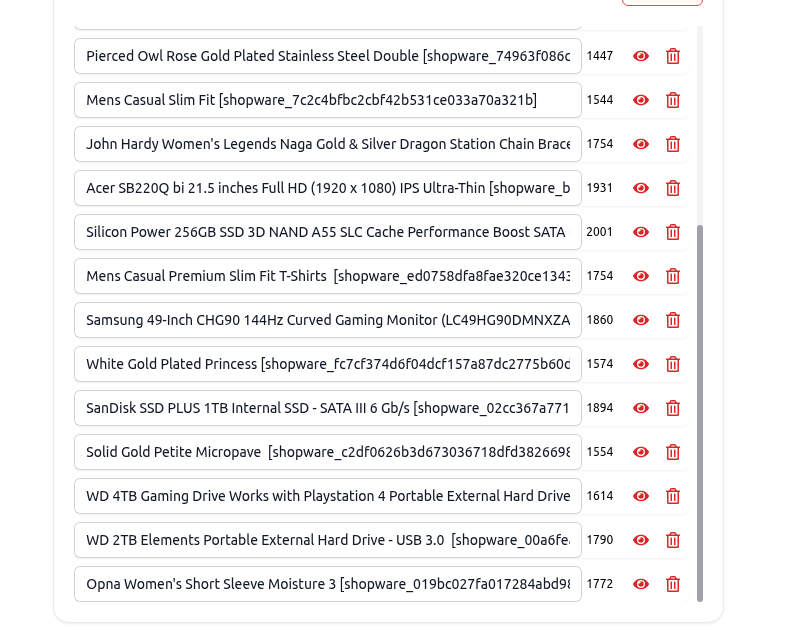Remove the SanDisk SSD PLUS 1TB row
This screenshot has width=787, height=631.
tap(673, 408)
